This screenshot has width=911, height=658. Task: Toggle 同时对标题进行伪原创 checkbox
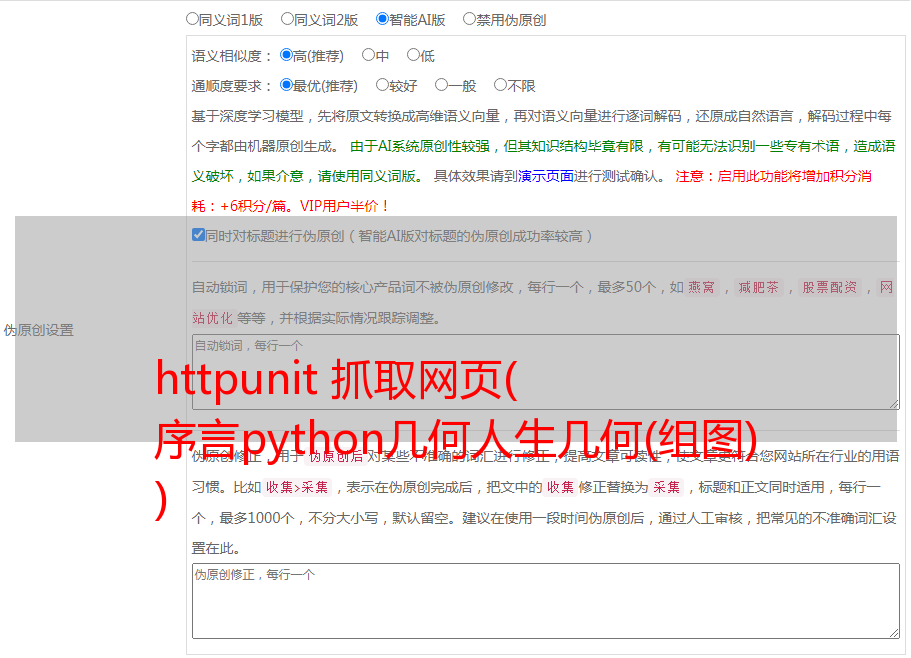coord(198,235)
